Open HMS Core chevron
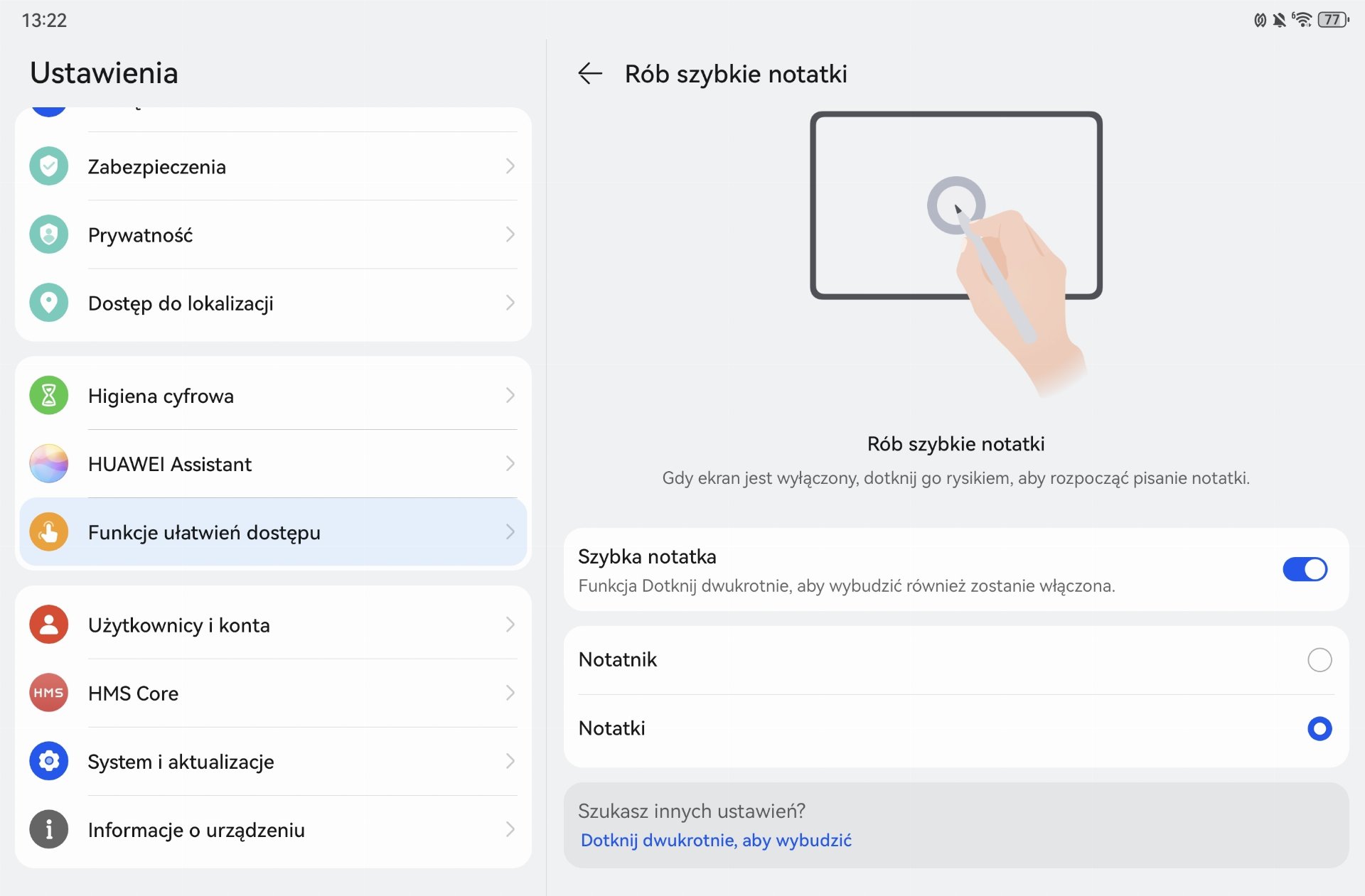The width and height of the screenshot is (1365, 896). click(510, 693)
